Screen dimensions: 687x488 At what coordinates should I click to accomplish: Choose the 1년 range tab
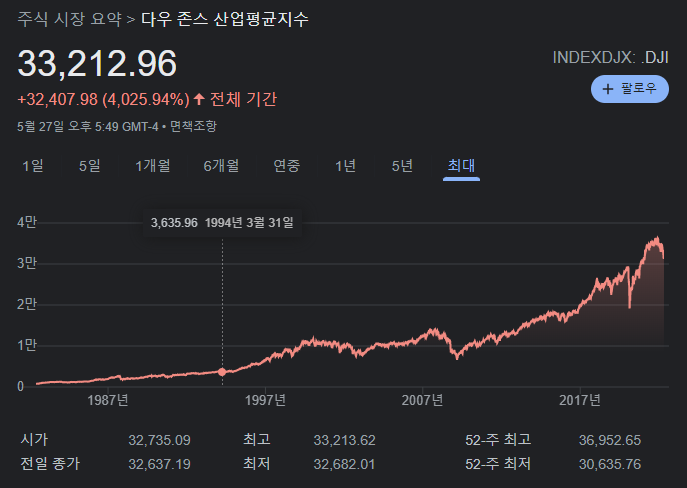[x=345, y=166]
